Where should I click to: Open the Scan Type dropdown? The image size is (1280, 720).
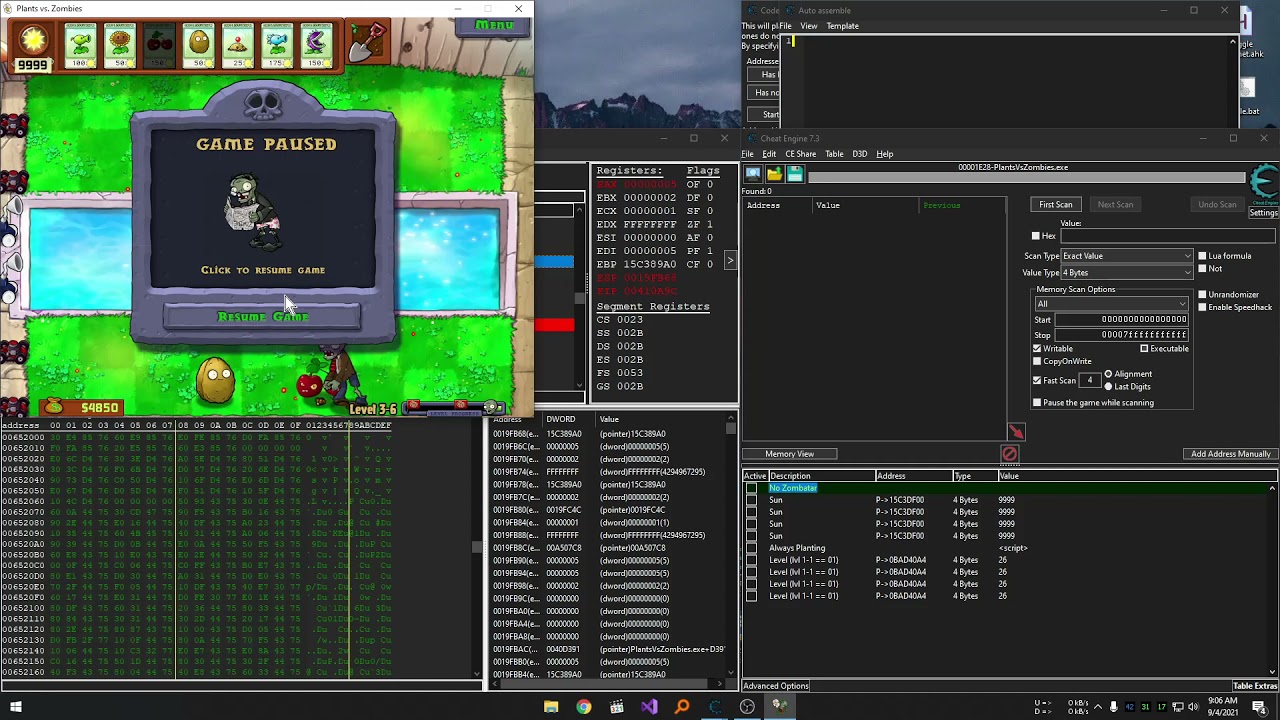(1127, 256)
